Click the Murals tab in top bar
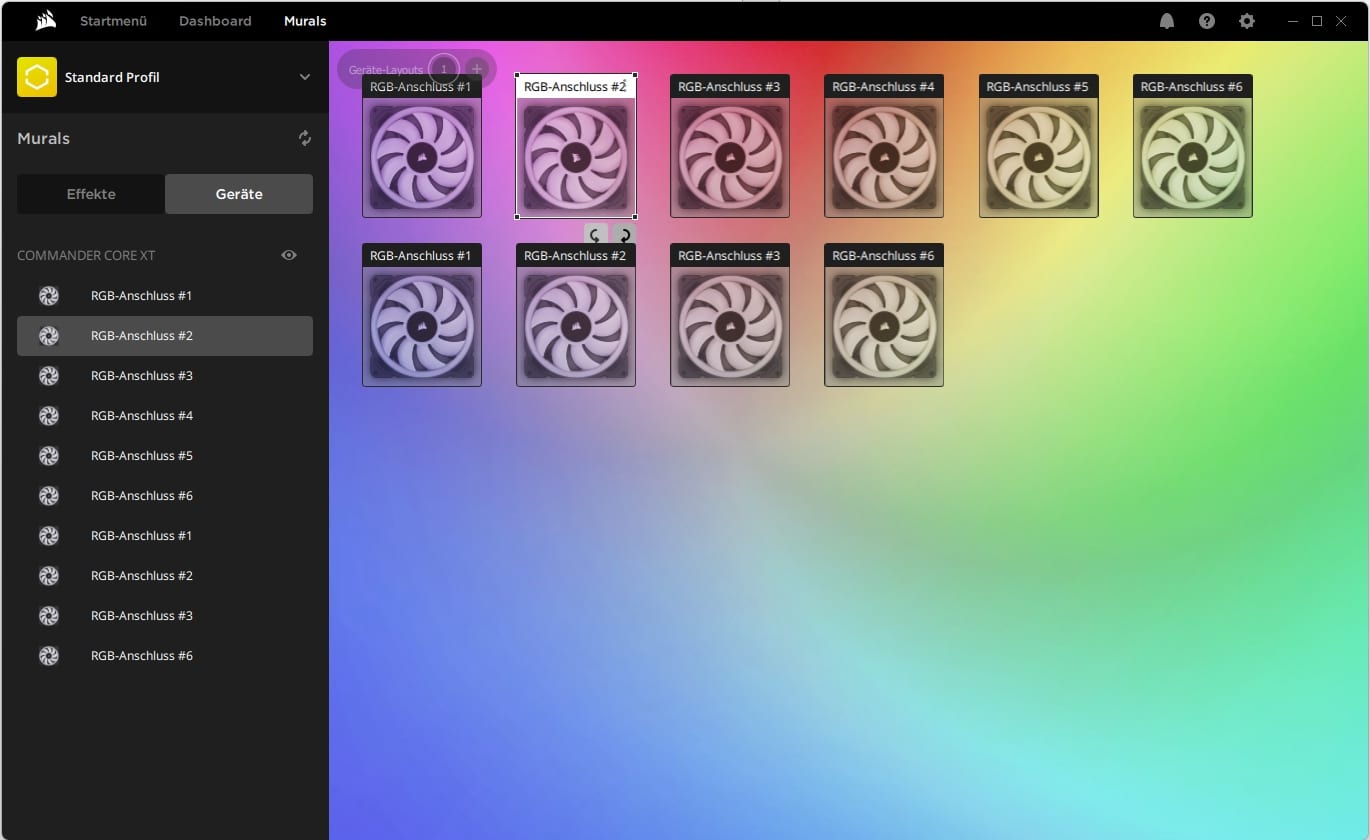Screen dimensions: 1370x840 (x=305, y=21)
